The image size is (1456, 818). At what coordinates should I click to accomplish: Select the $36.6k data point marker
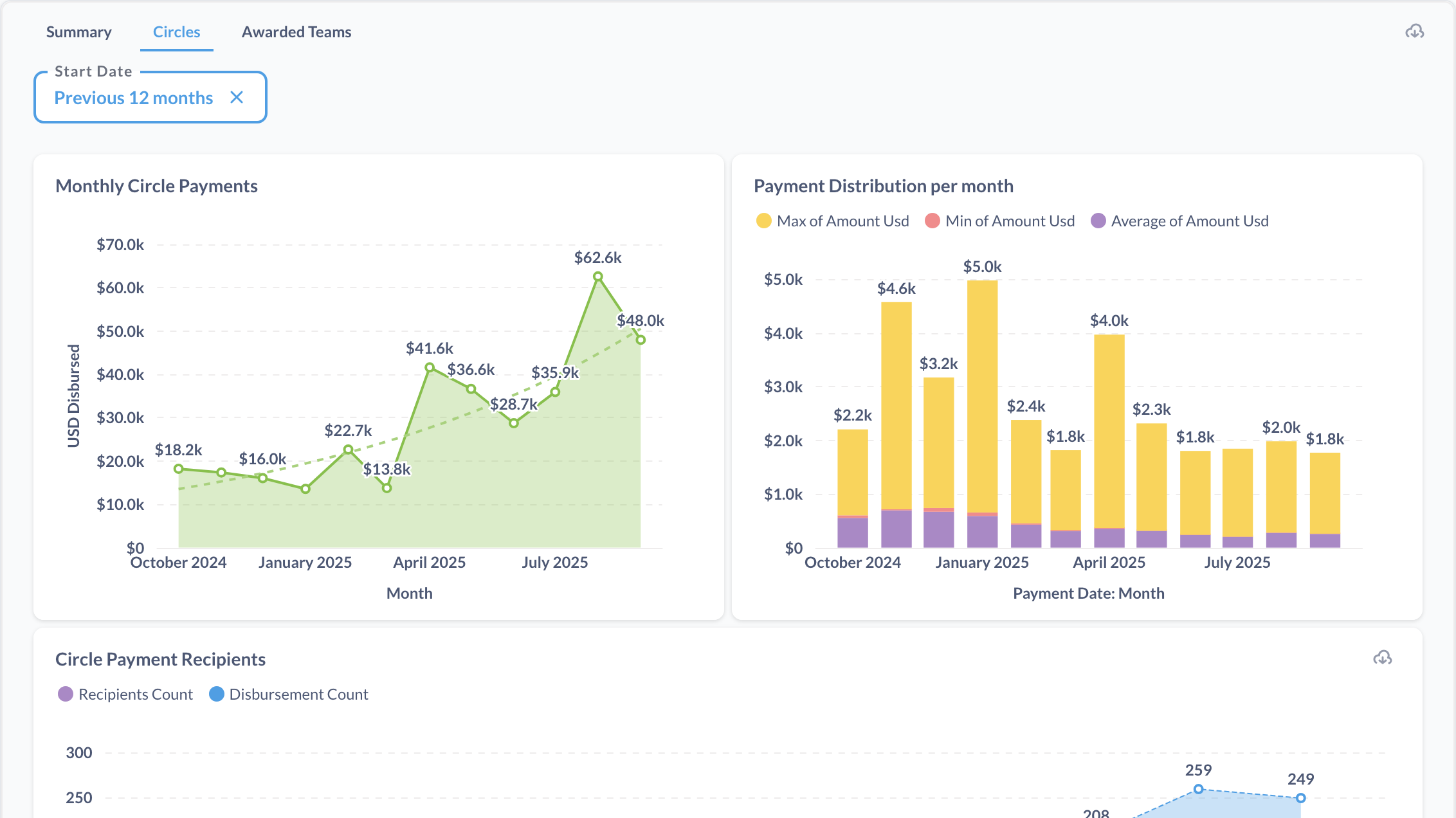pyautogui.click(x=471, y=389)
